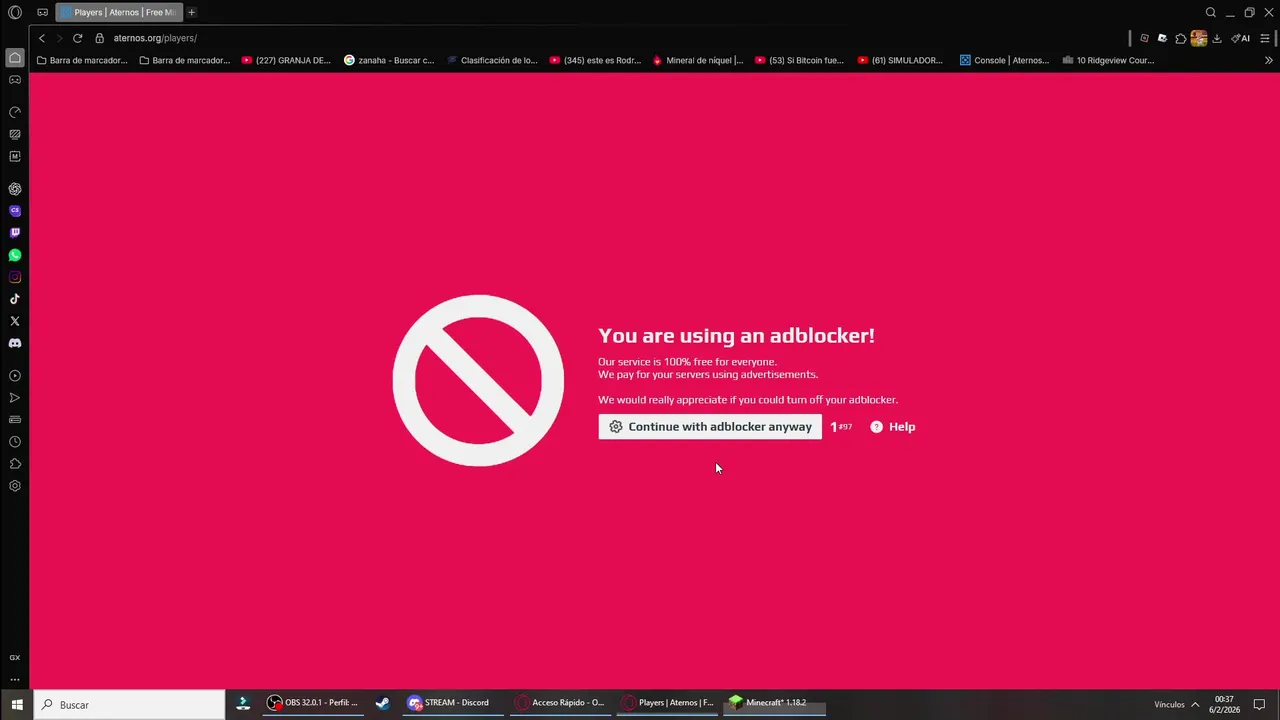
Task: Open the second Barra de marcador bookmark folder
Action: pos(185,60)
